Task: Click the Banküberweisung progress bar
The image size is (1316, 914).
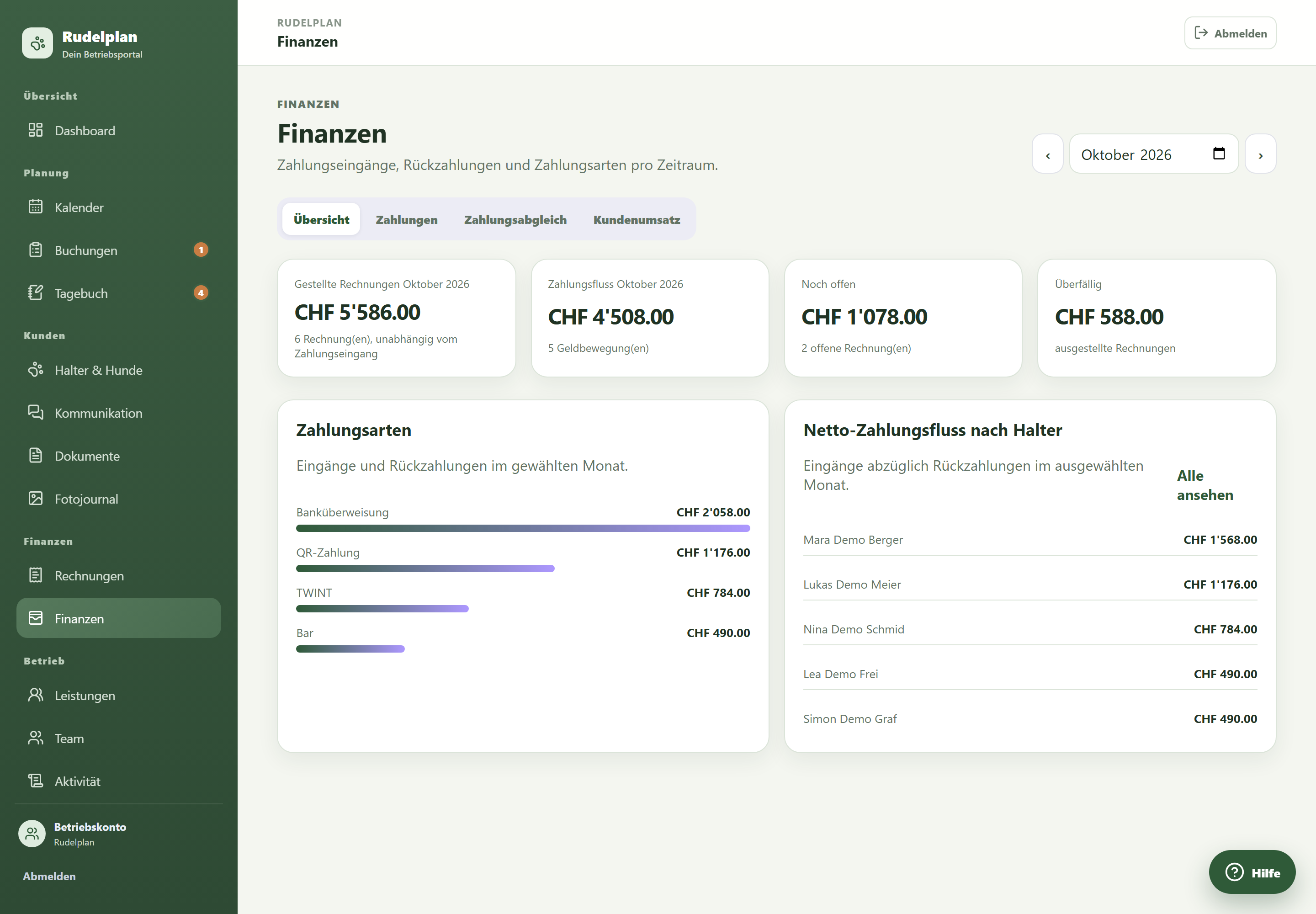Action: [523, 528]
